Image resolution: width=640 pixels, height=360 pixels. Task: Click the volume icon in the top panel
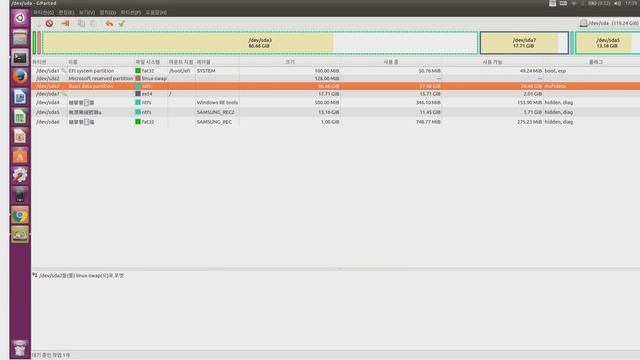[x=617, y=3]
